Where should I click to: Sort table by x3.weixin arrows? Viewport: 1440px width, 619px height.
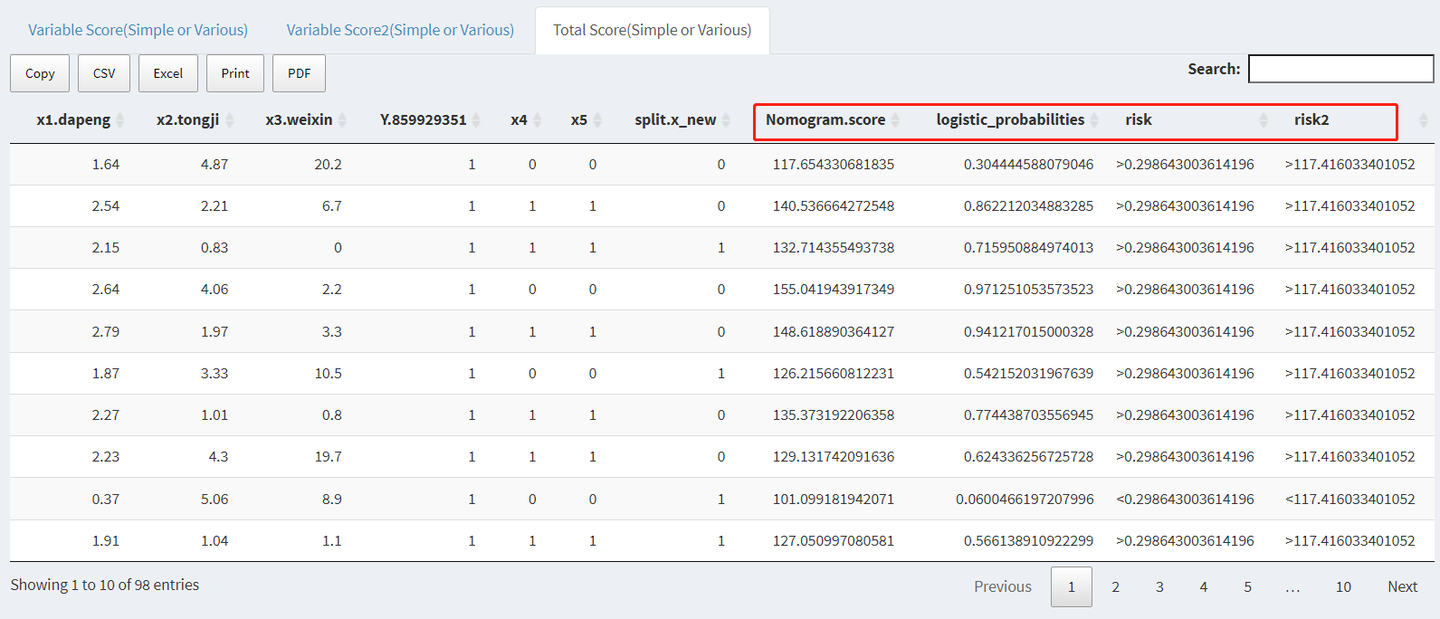point(342,120)
